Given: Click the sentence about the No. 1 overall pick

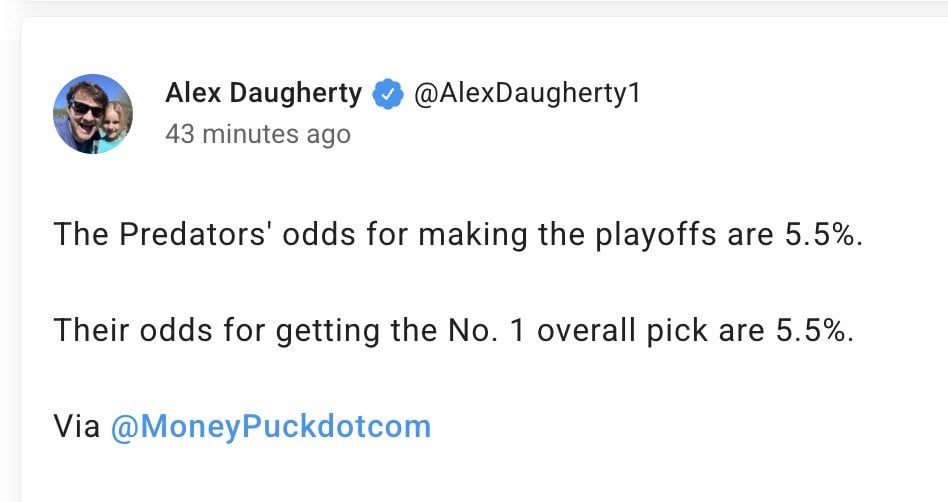Looking at the screenshot, I should (x=454, y=331).
